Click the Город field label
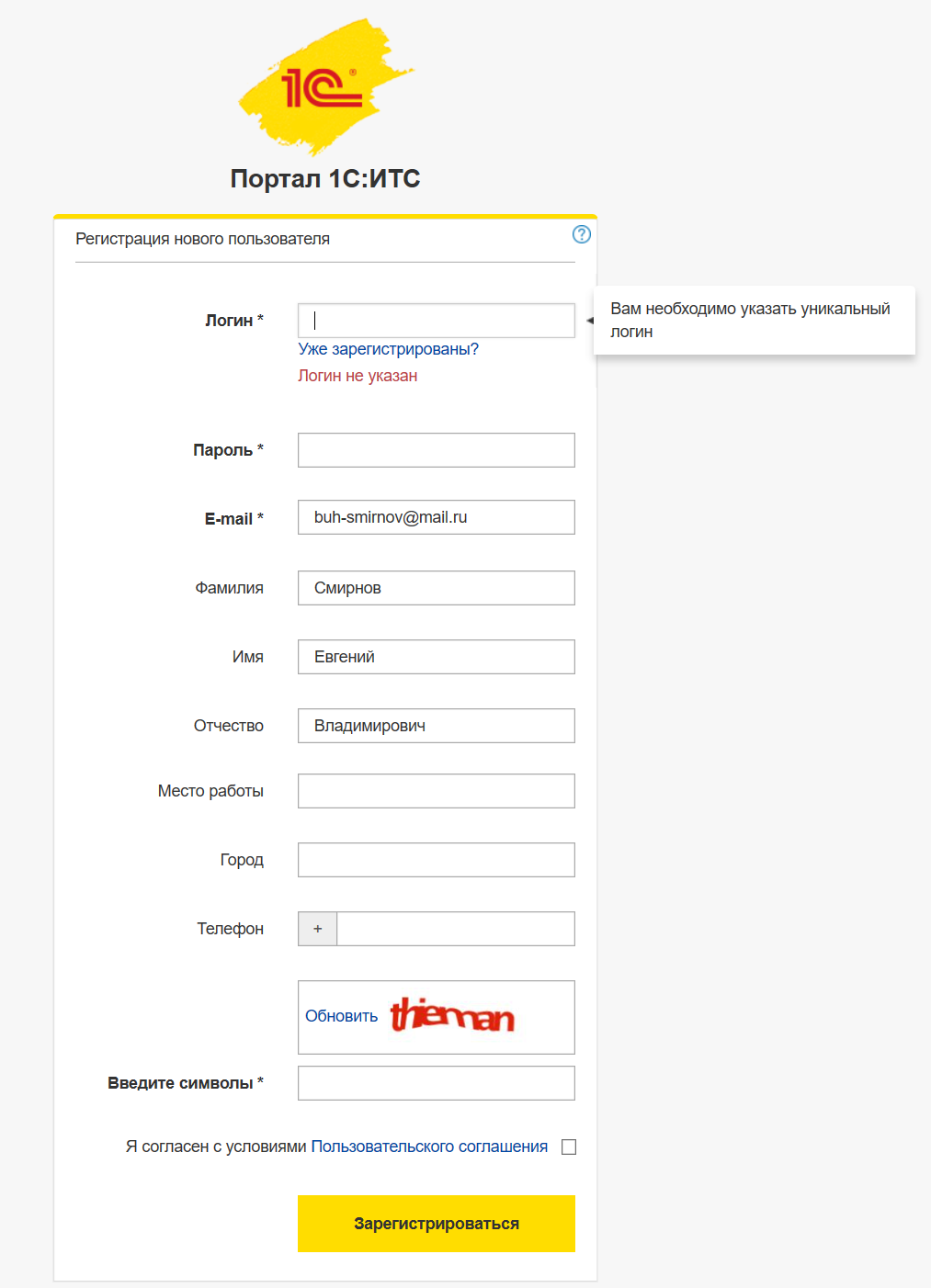The width and height of the screenshot is (931, 1288). 242,860
